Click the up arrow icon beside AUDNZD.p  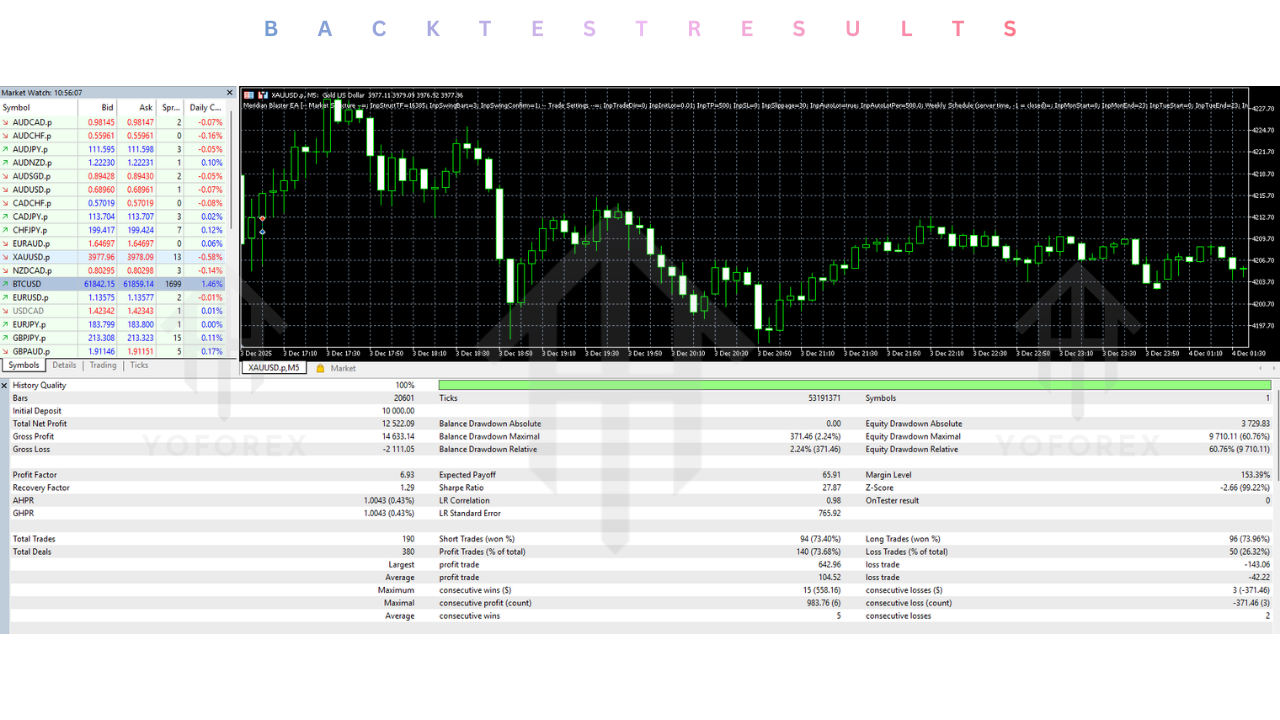coord(6,162)
